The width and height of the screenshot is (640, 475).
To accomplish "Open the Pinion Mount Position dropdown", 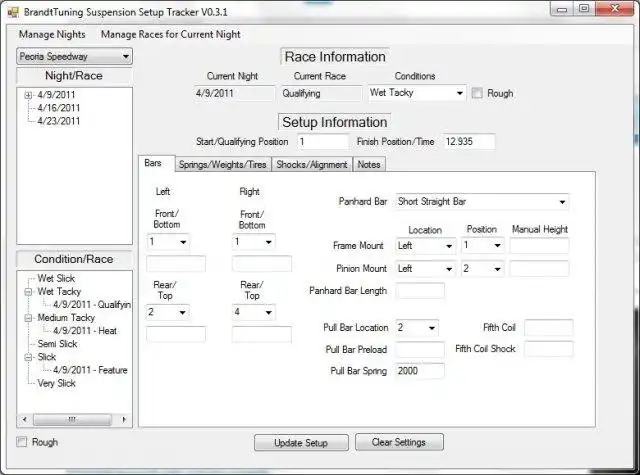I will click(x=482, y=269).
